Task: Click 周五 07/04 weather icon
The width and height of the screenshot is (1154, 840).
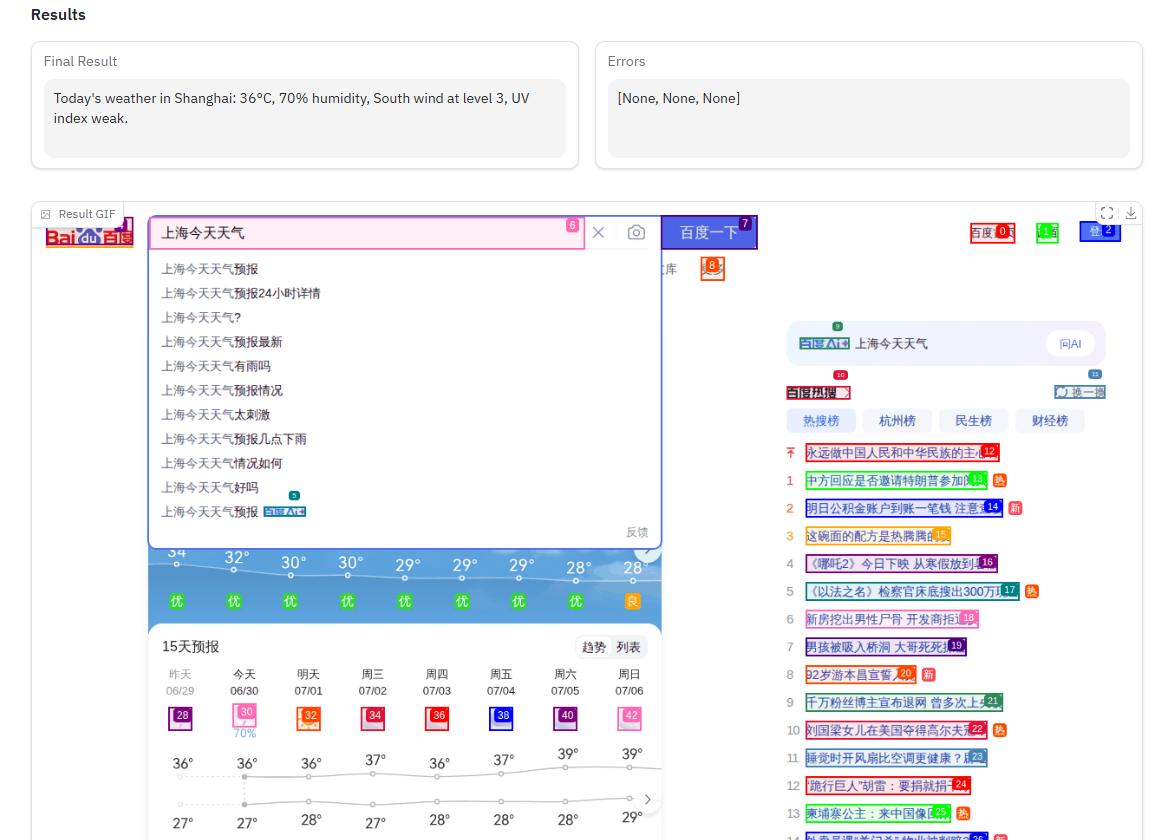Action: click(x=500, y=719)
